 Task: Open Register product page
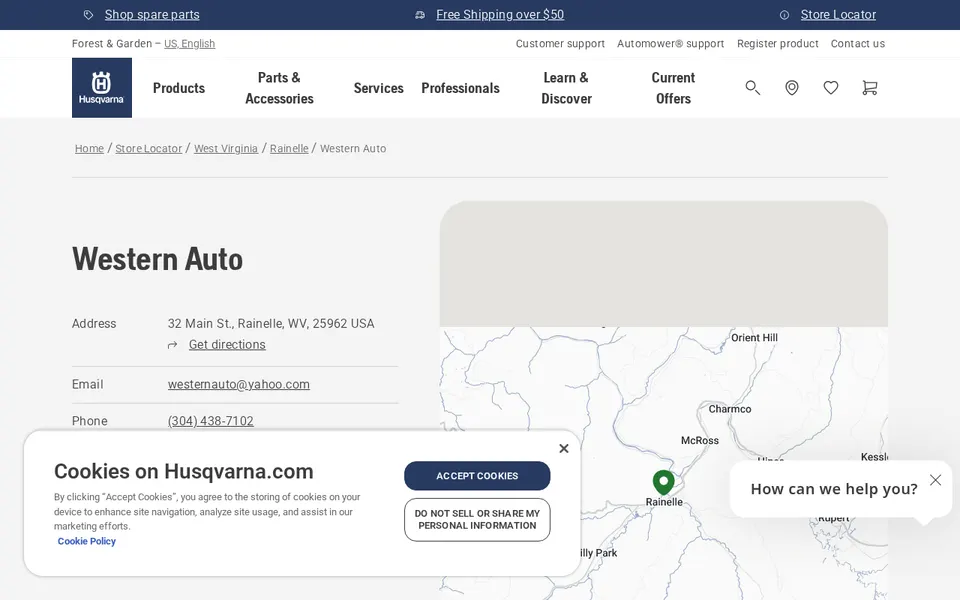[778, 43]
